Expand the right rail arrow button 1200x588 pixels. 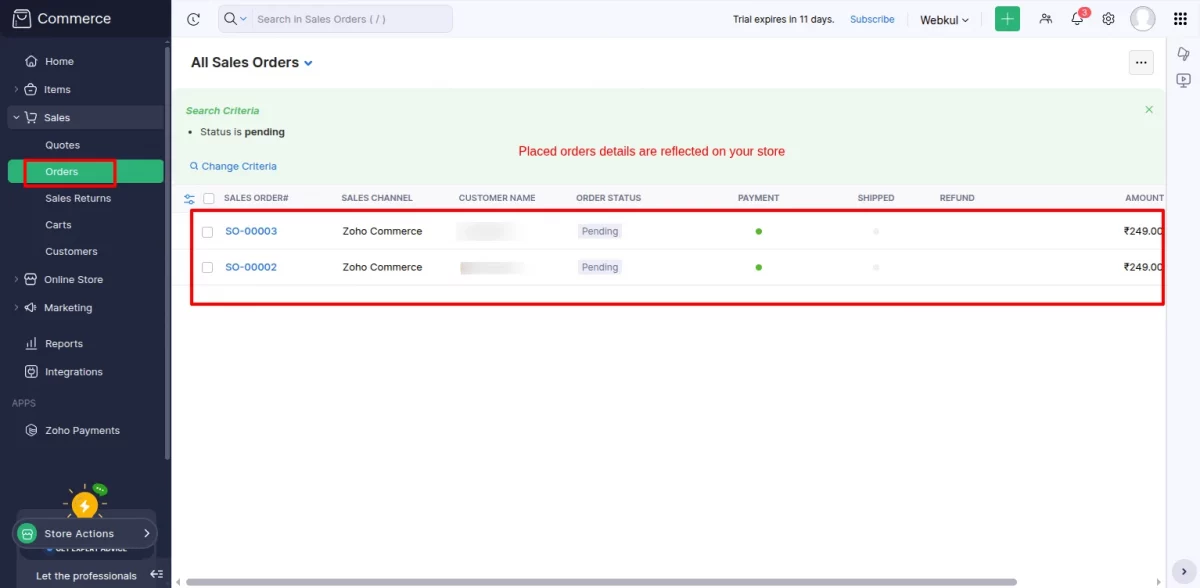[x=1184, y=571]
